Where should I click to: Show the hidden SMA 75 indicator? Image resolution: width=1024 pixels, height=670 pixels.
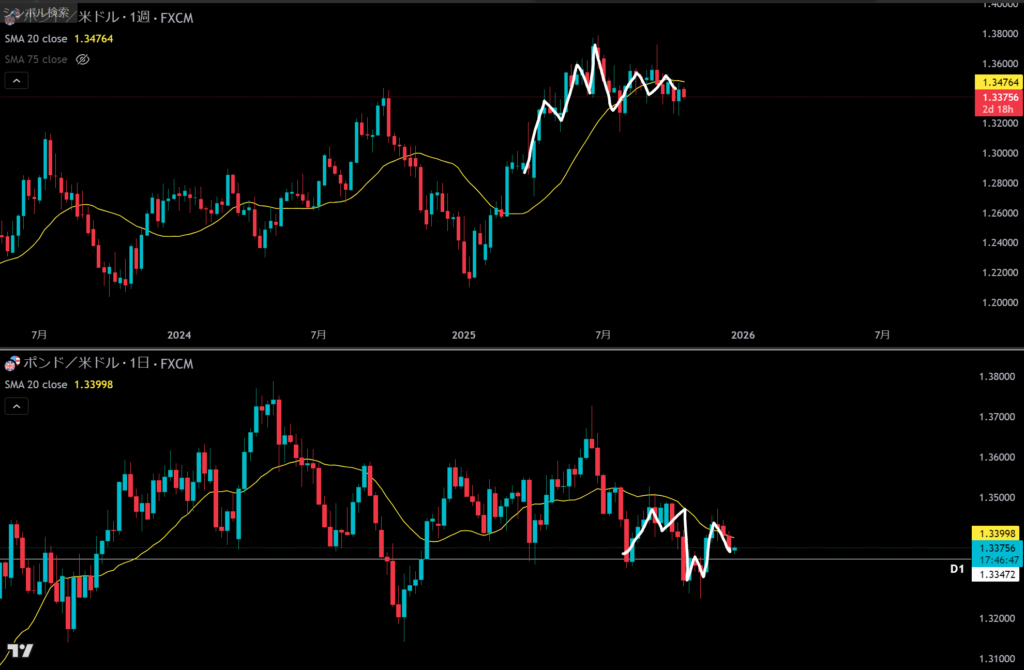pos(83,60)
